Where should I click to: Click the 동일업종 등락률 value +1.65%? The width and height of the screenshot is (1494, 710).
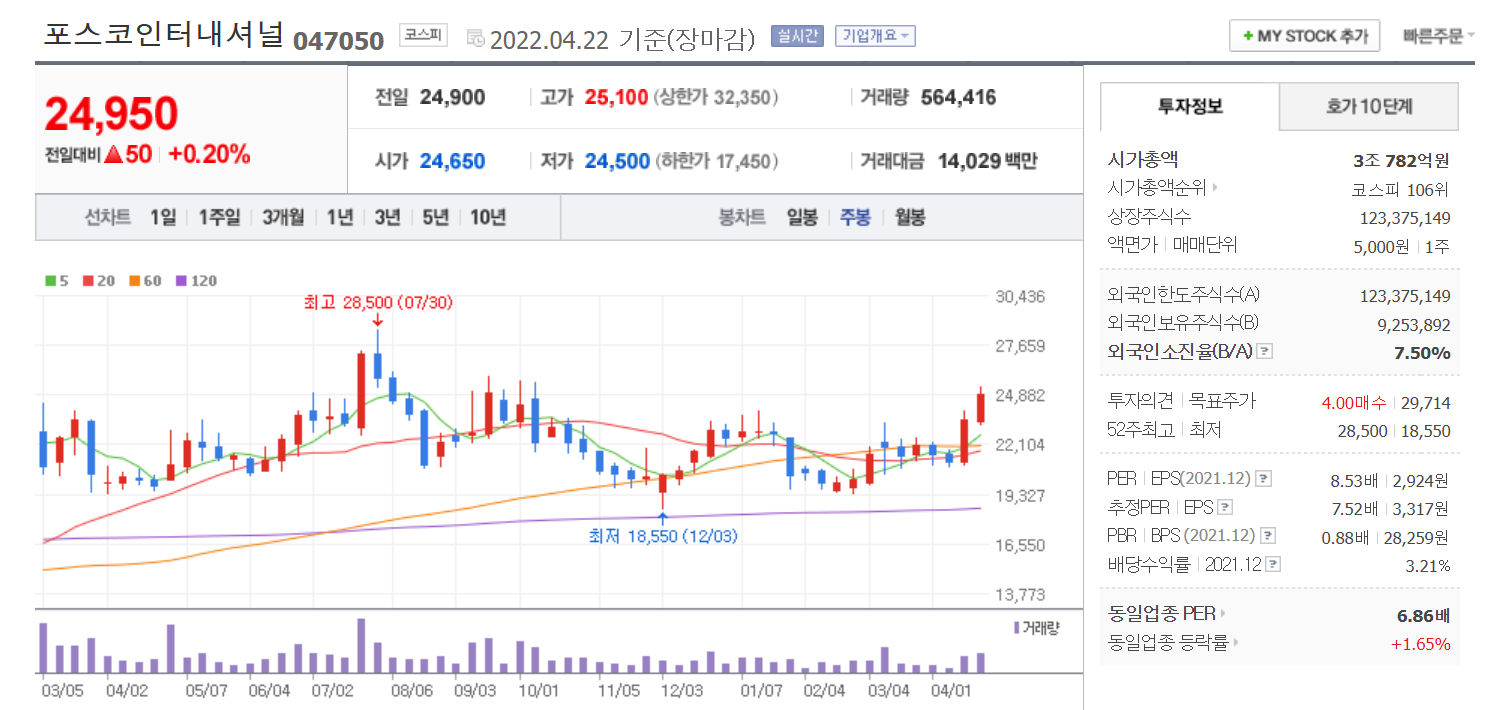pos(1420,644)
